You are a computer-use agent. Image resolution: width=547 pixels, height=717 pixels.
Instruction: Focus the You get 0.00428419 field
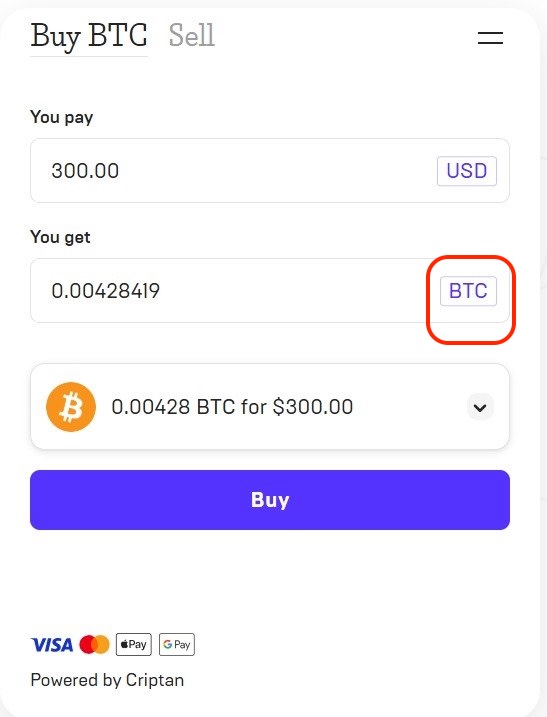pyautogui.click(x=270, y=290)
